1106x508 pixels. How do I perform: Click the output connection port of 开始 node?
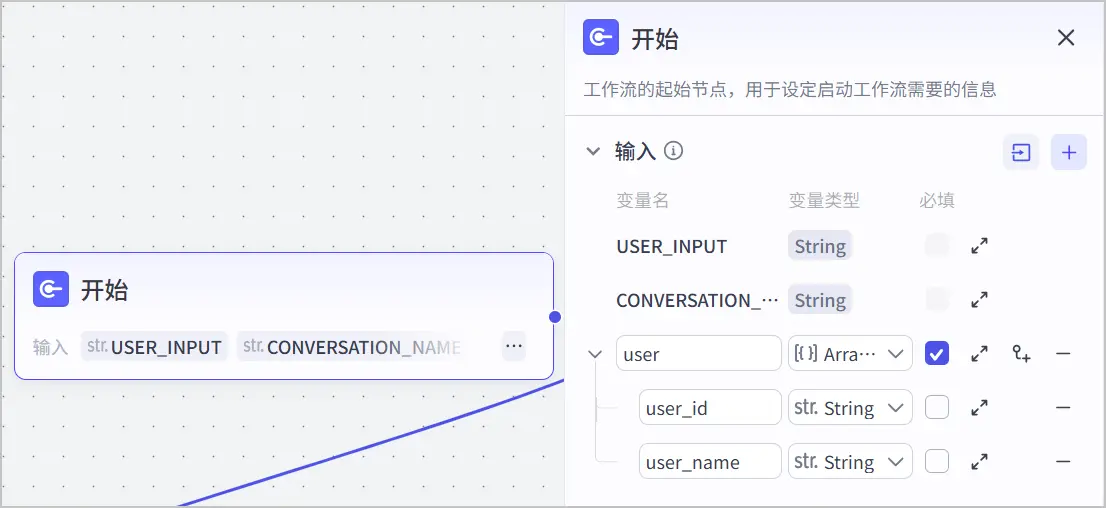pos(555,317)
